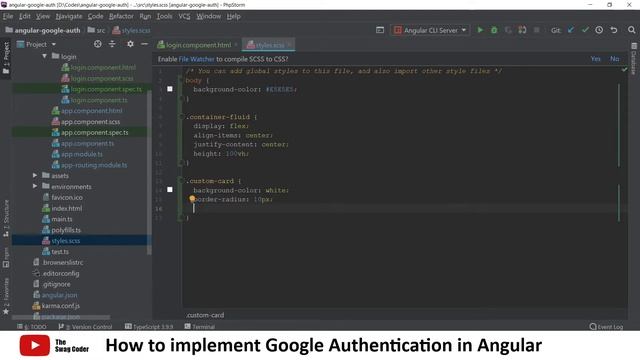Open the Terminal tool window

[x=200, y=327]
